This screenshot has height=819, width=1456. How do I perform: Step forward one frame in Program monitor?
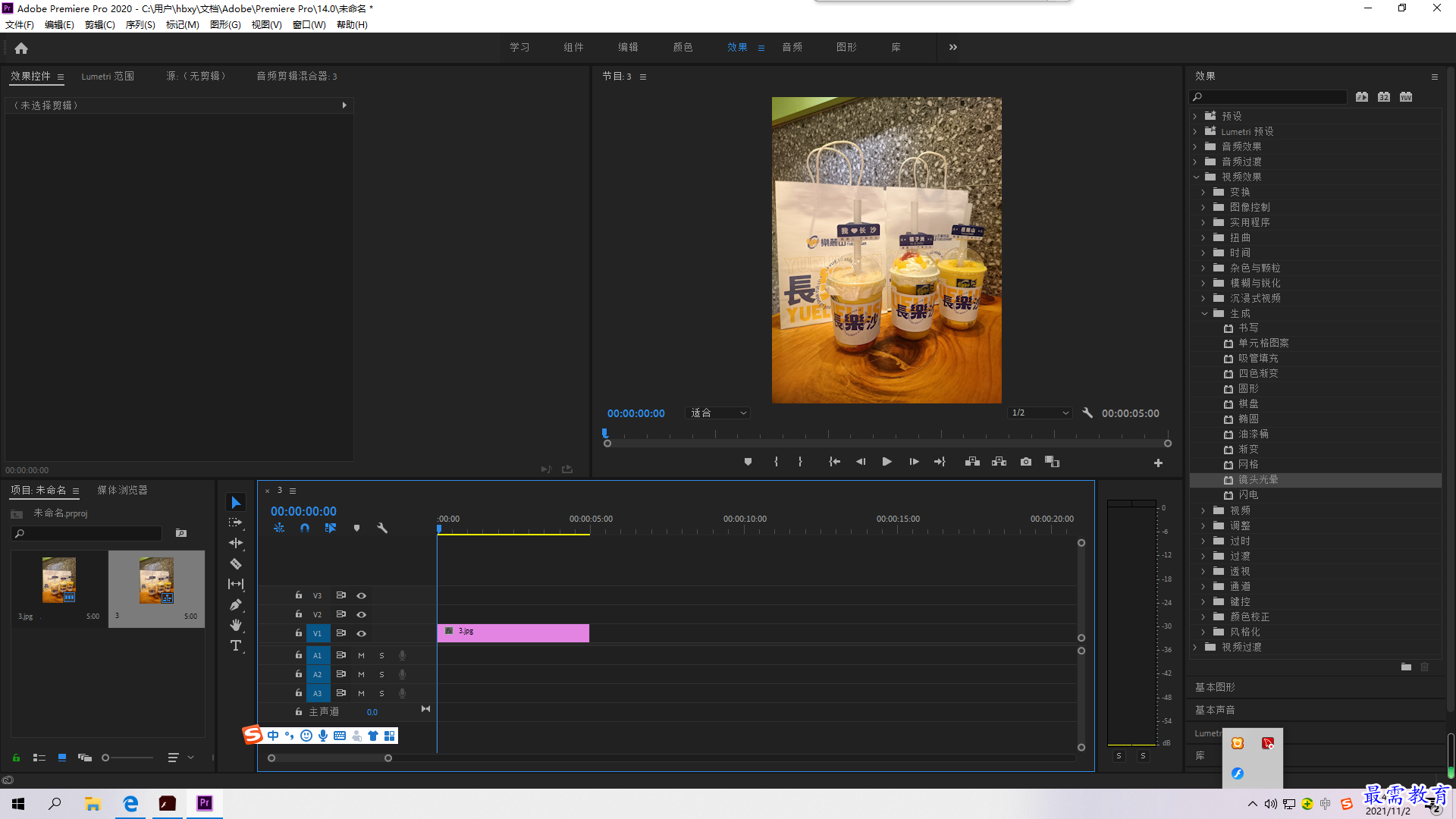point(914,462)
